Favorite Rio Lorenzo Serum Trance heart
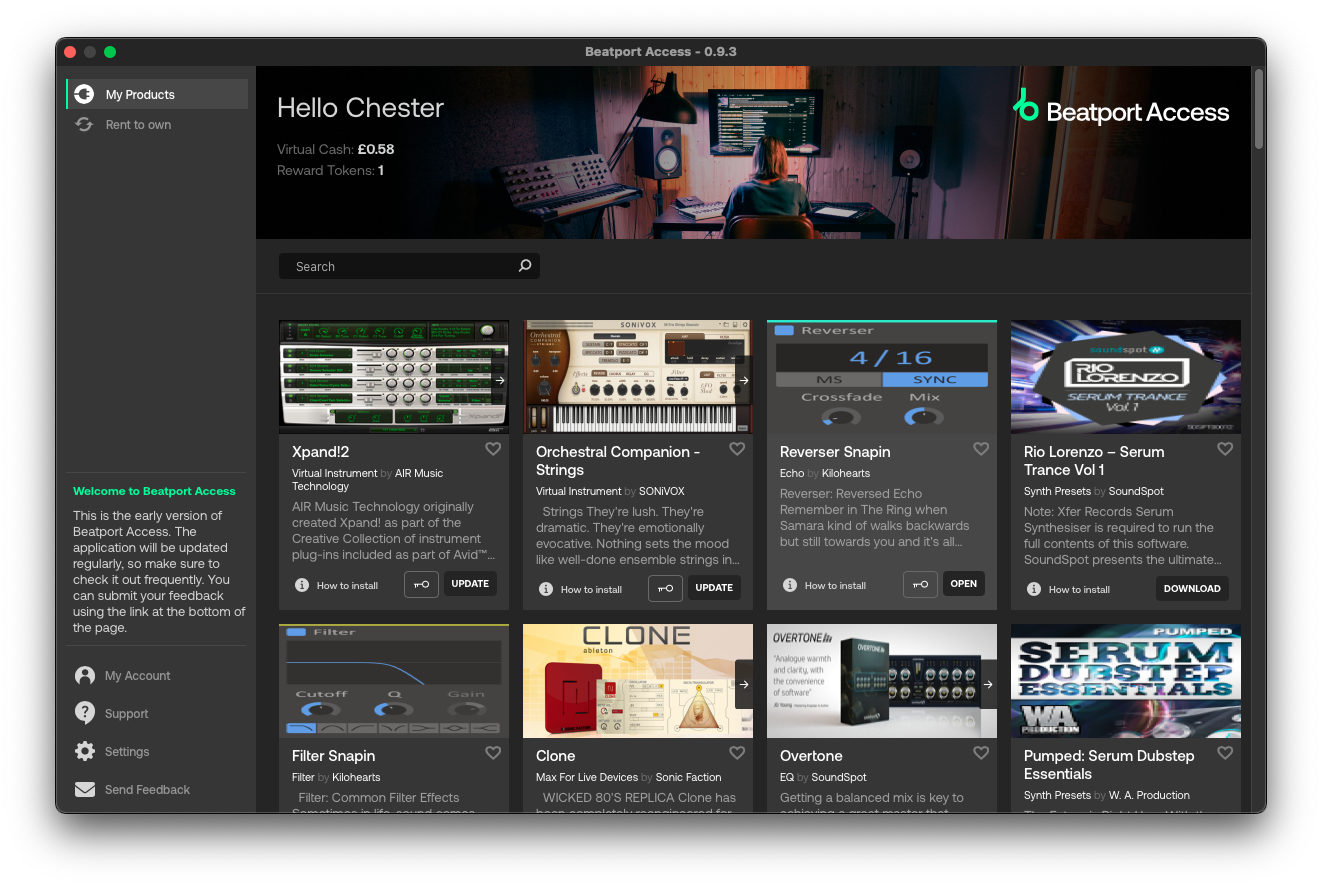The image size is (1322, 887). click(1225, 449)
